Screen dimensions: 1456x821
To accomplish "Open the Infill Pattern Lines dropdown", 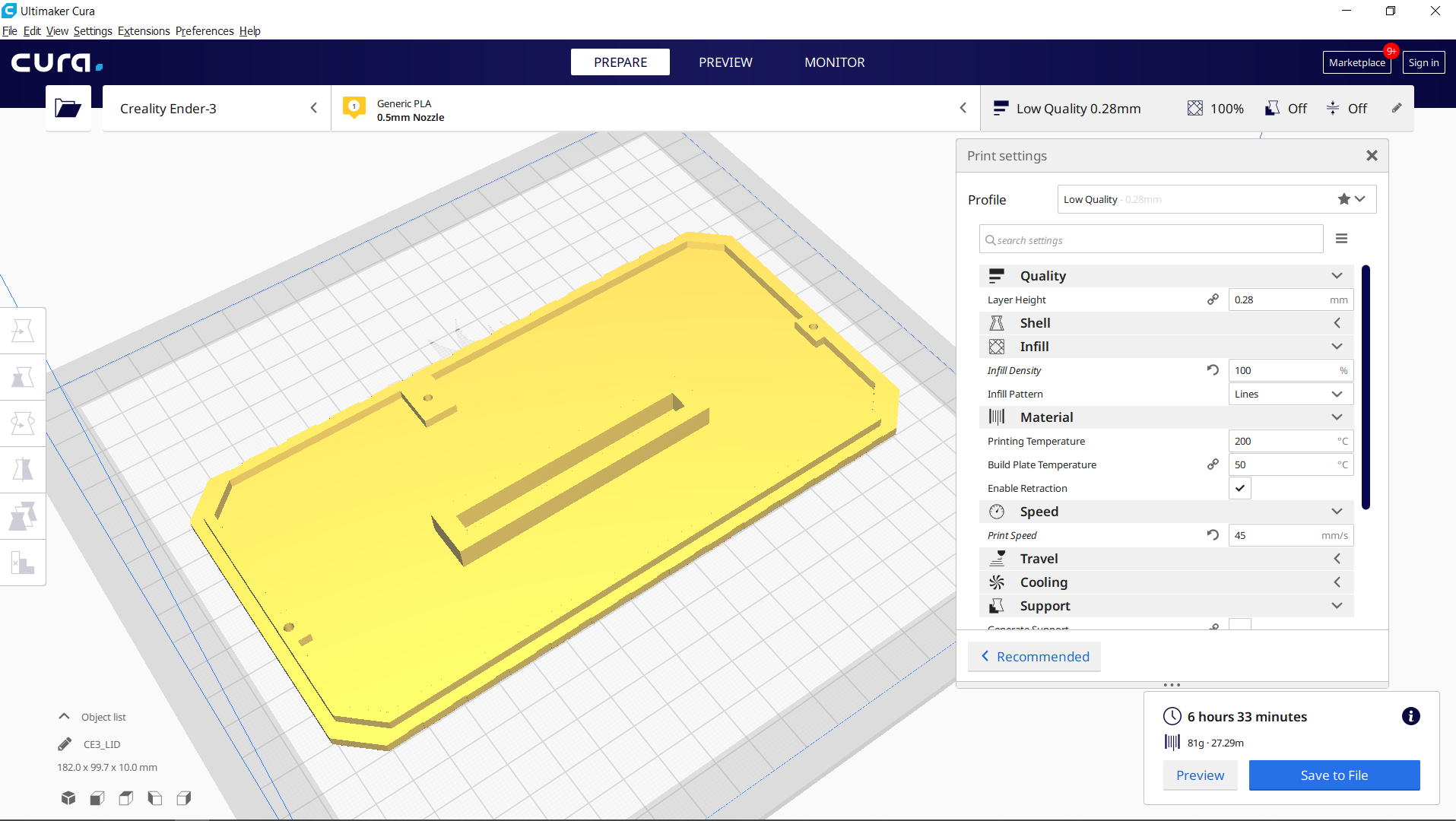I will pyautogui.click(x=1291, y=394).
